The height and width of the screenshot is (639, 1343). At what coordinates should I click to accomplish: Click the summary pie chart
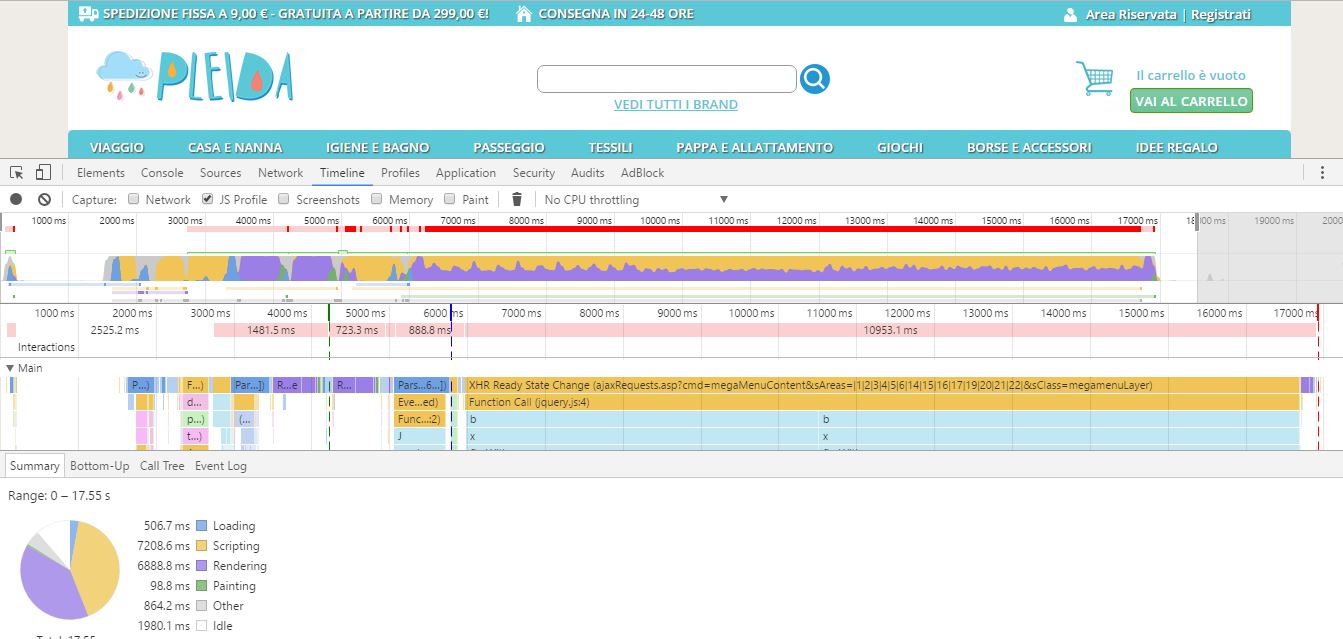(70, 570)
